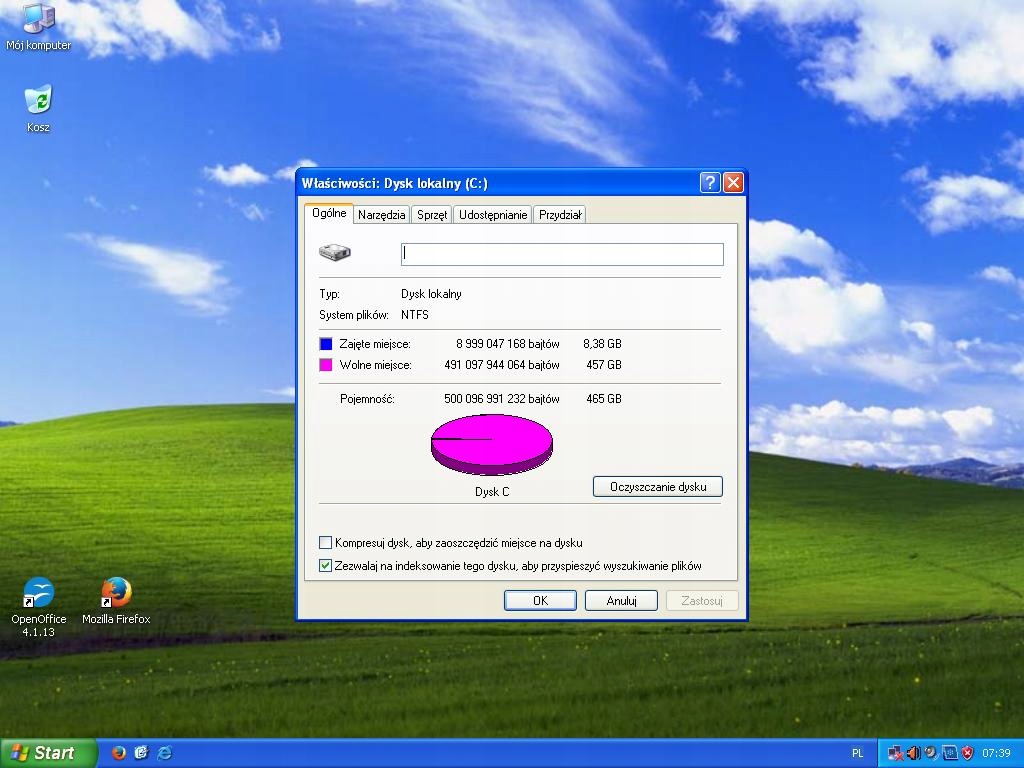The height and width of the screenshot is (768, 1024).
Task: Focus the disk label text field
Action: pos(561,254)
